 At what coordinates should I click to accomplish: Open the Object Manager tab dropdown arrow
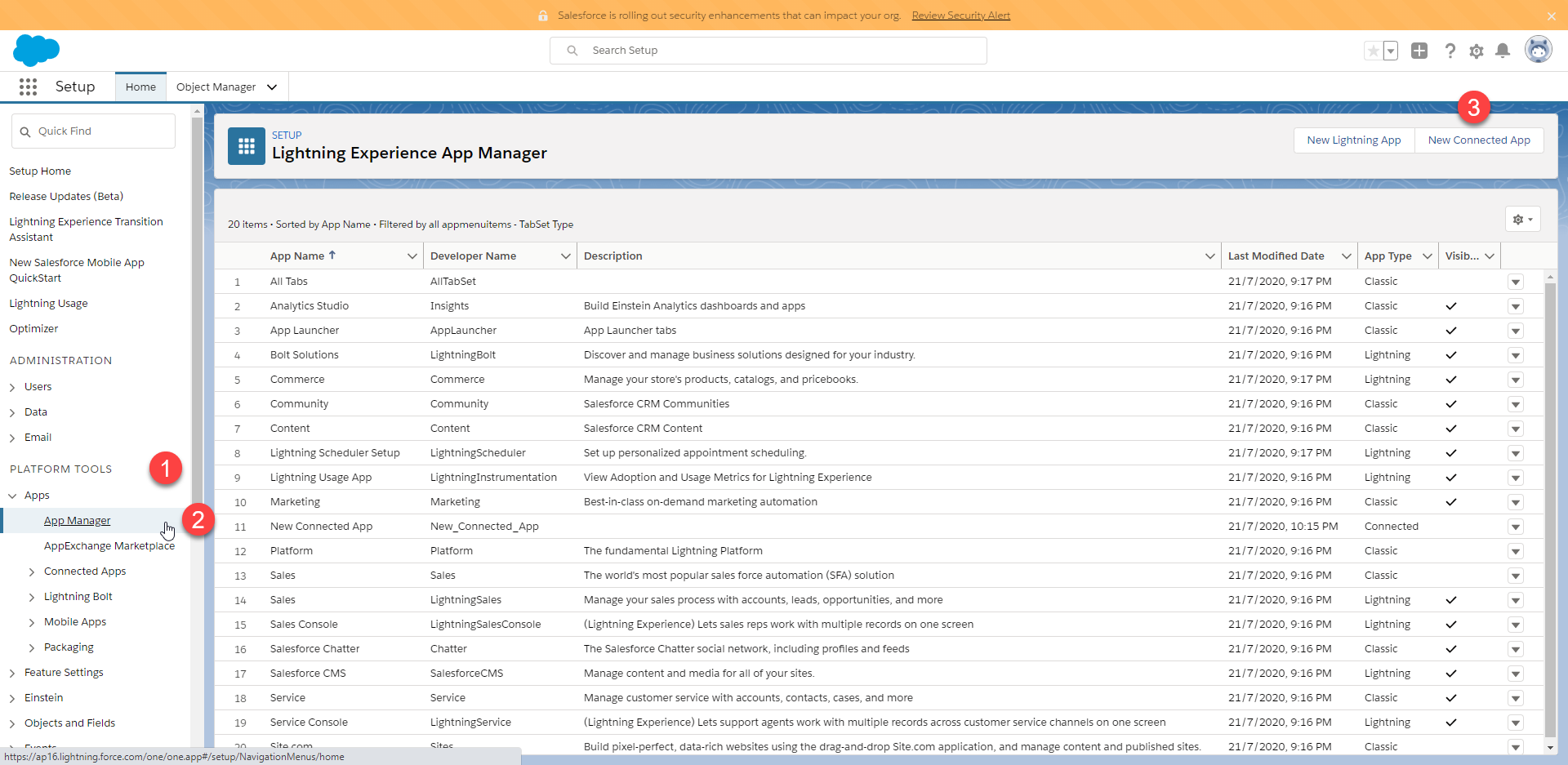click(272, 87)
